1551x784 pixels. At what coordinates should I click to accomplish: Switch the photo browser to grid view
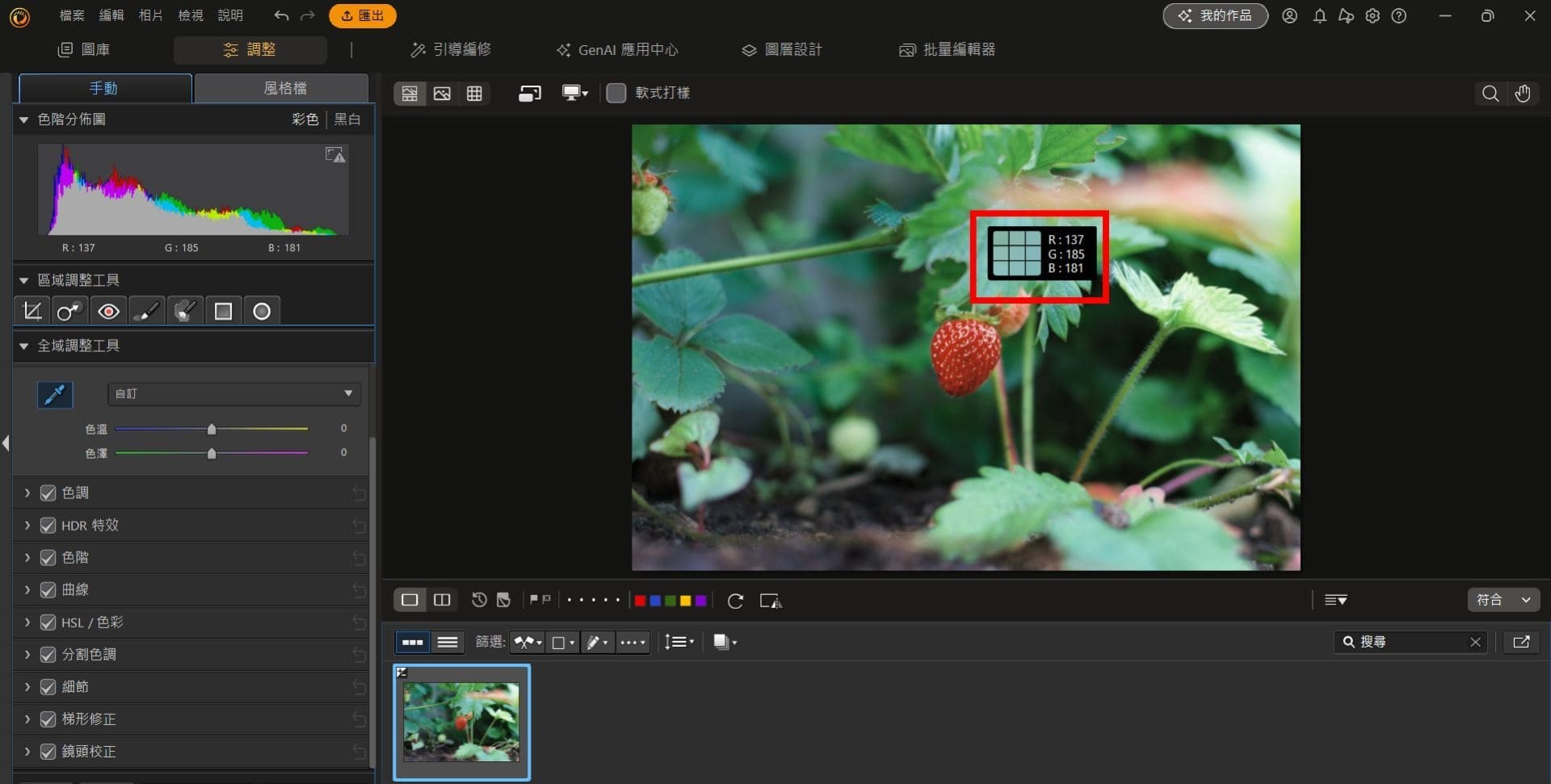point(475,93)
